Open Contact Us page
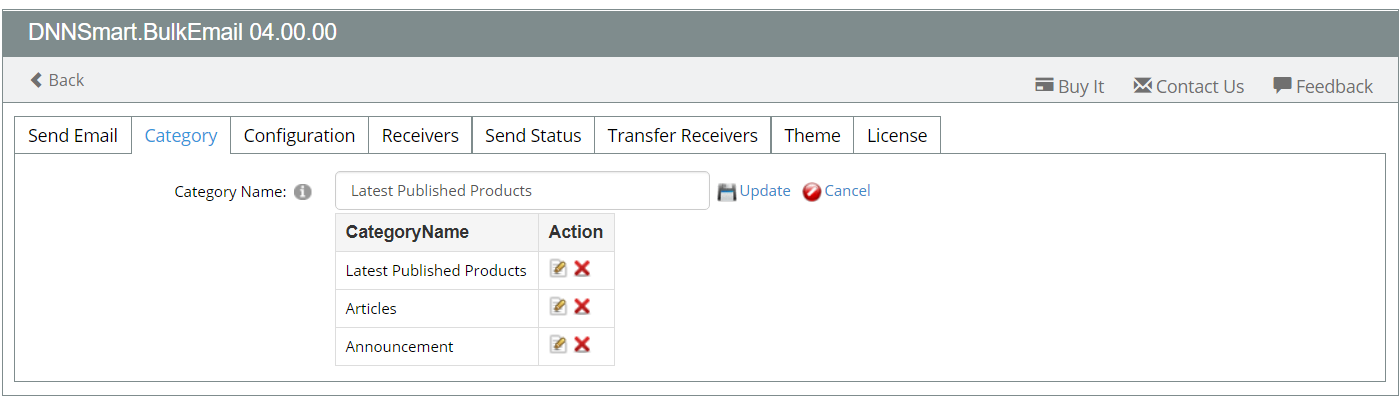Viewport: 1399px width, 403px height. (x=1188, y=86)
